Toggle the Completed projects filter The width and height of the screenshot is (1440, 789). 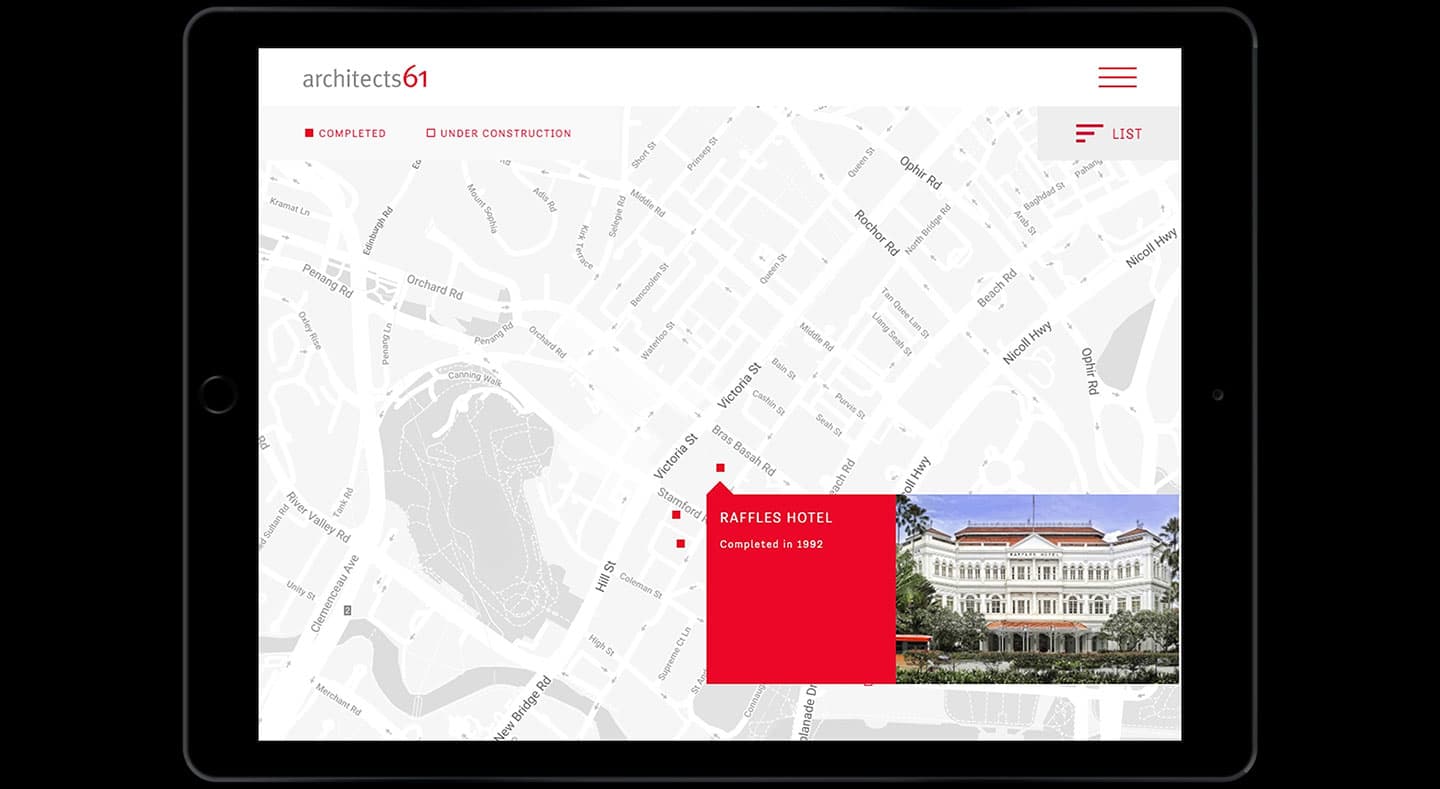point(345,133)
